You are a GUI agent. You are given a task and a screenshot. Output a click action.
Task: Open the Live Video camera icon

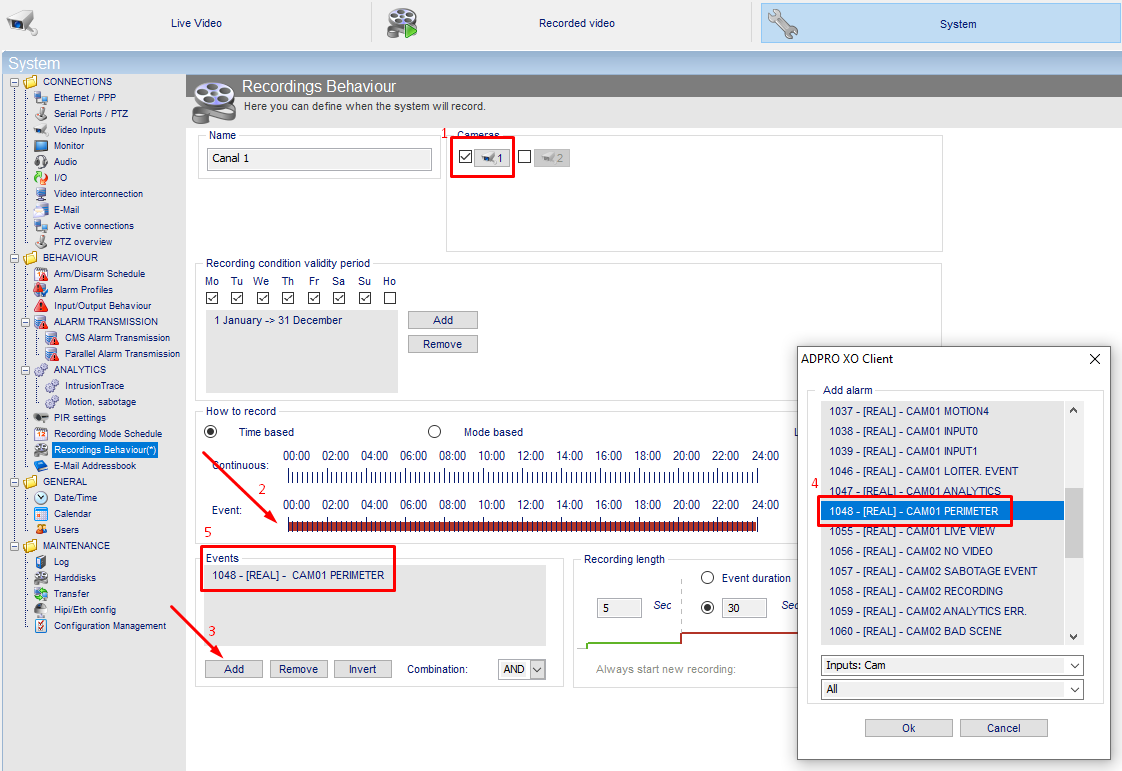21,23
